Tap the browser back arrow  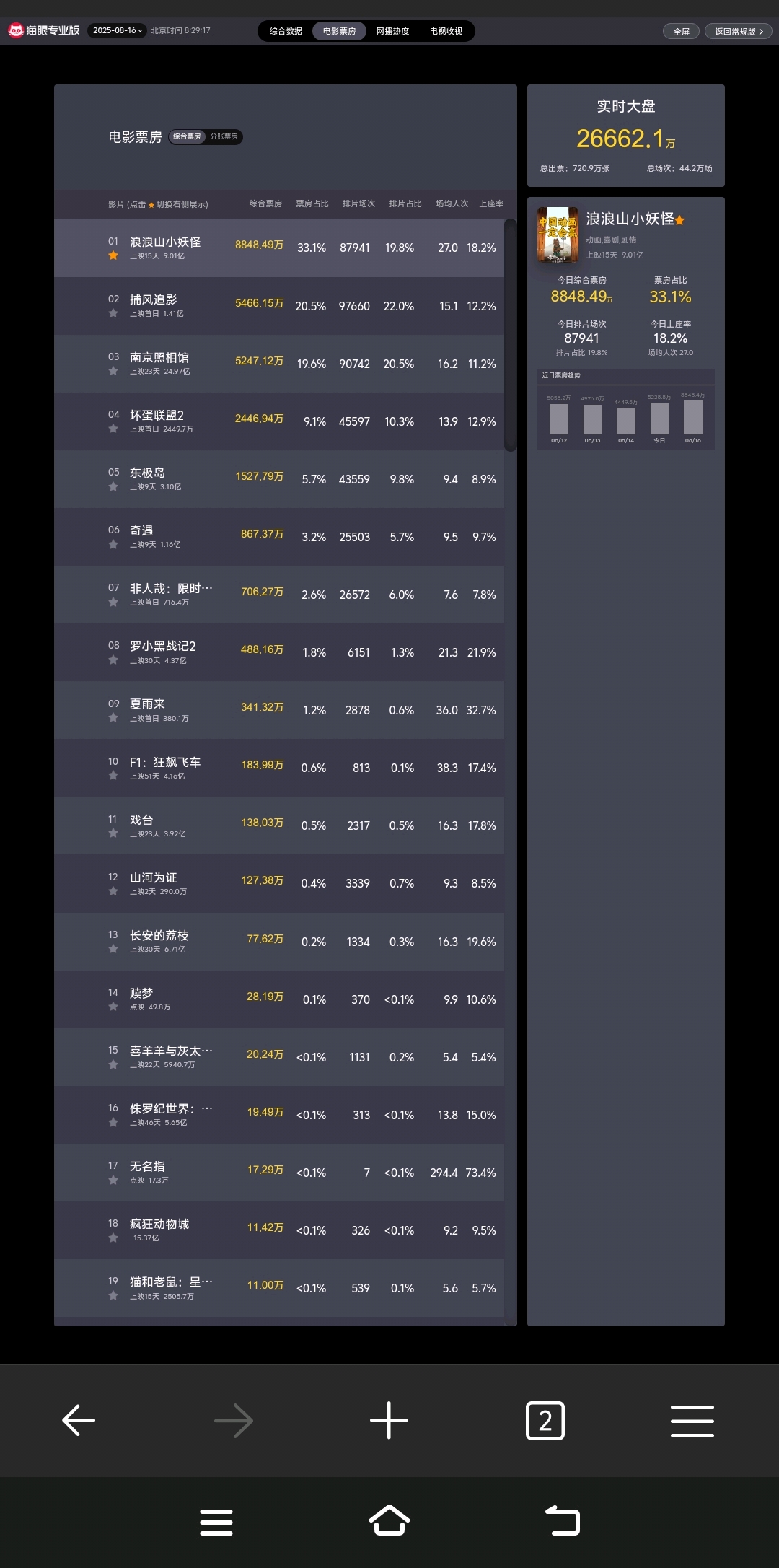(79, 1420)
